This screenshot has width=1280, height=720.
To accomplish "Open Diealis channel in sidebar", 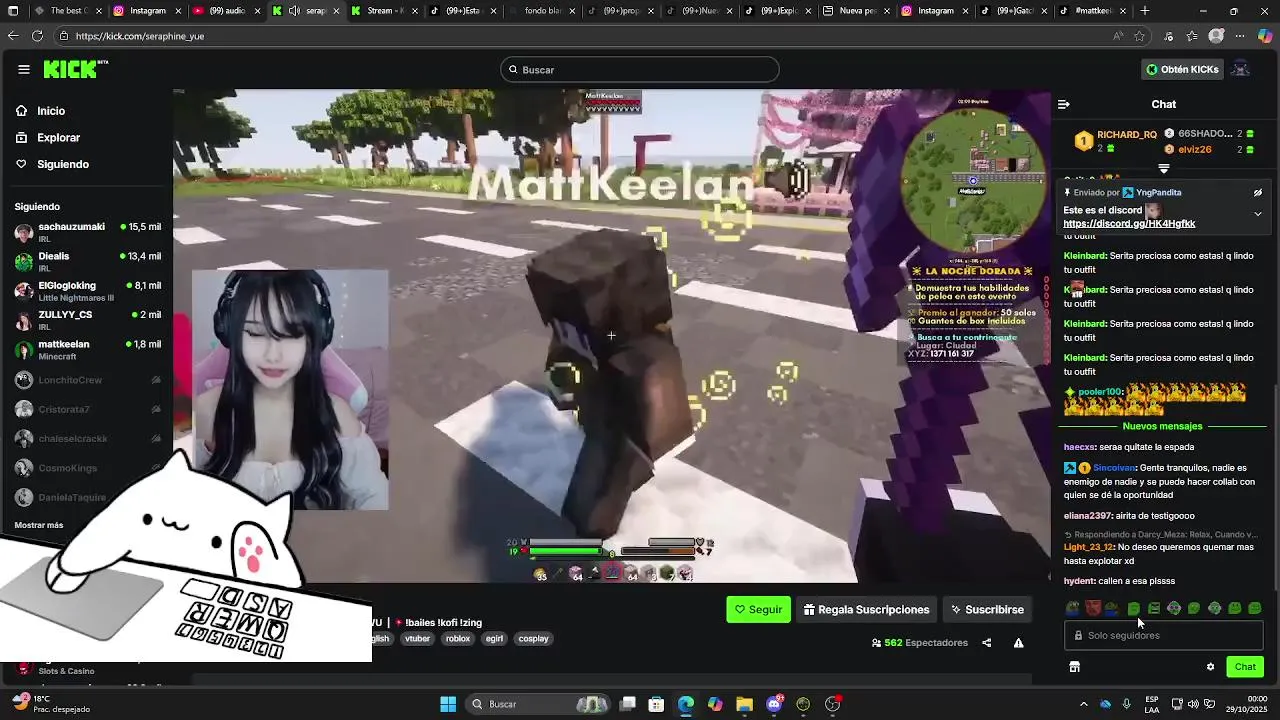I will pyautogui.click(x=88, y=262).
